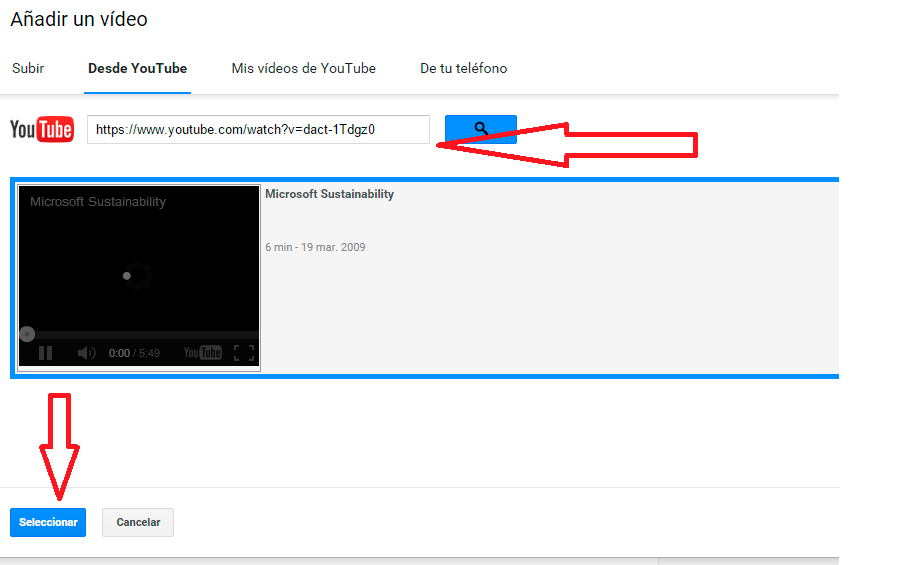Click the loading spinner in the player center

(x=138, y=276)
